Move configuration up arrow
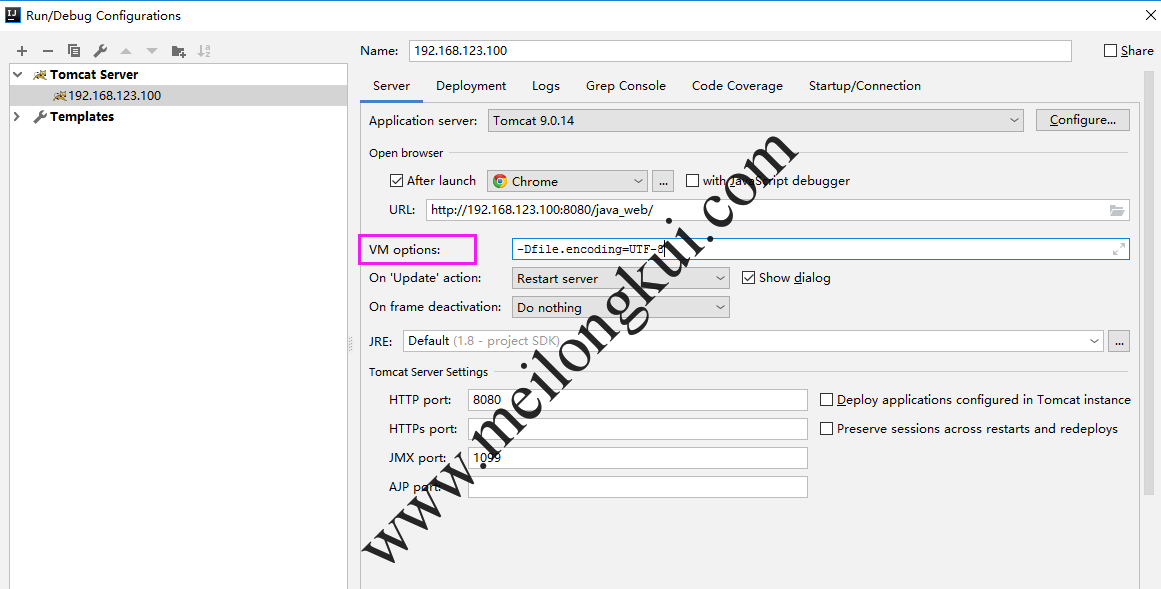The image size is (1161, 589). click(x=126, y=51)
